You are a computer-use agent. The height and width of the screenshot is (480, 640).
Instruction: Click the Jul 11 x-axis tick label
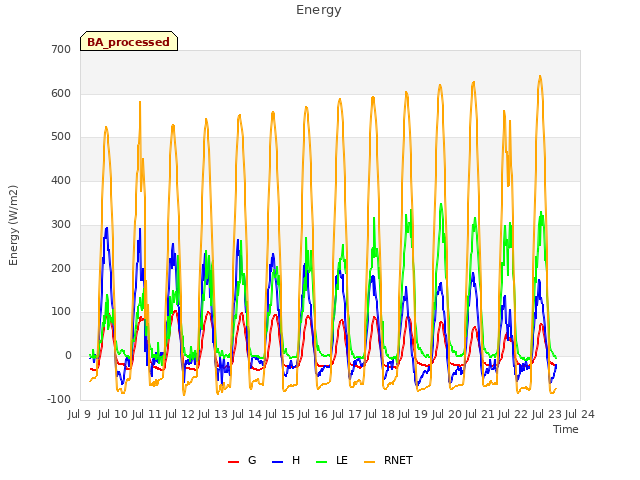point(146,414)
